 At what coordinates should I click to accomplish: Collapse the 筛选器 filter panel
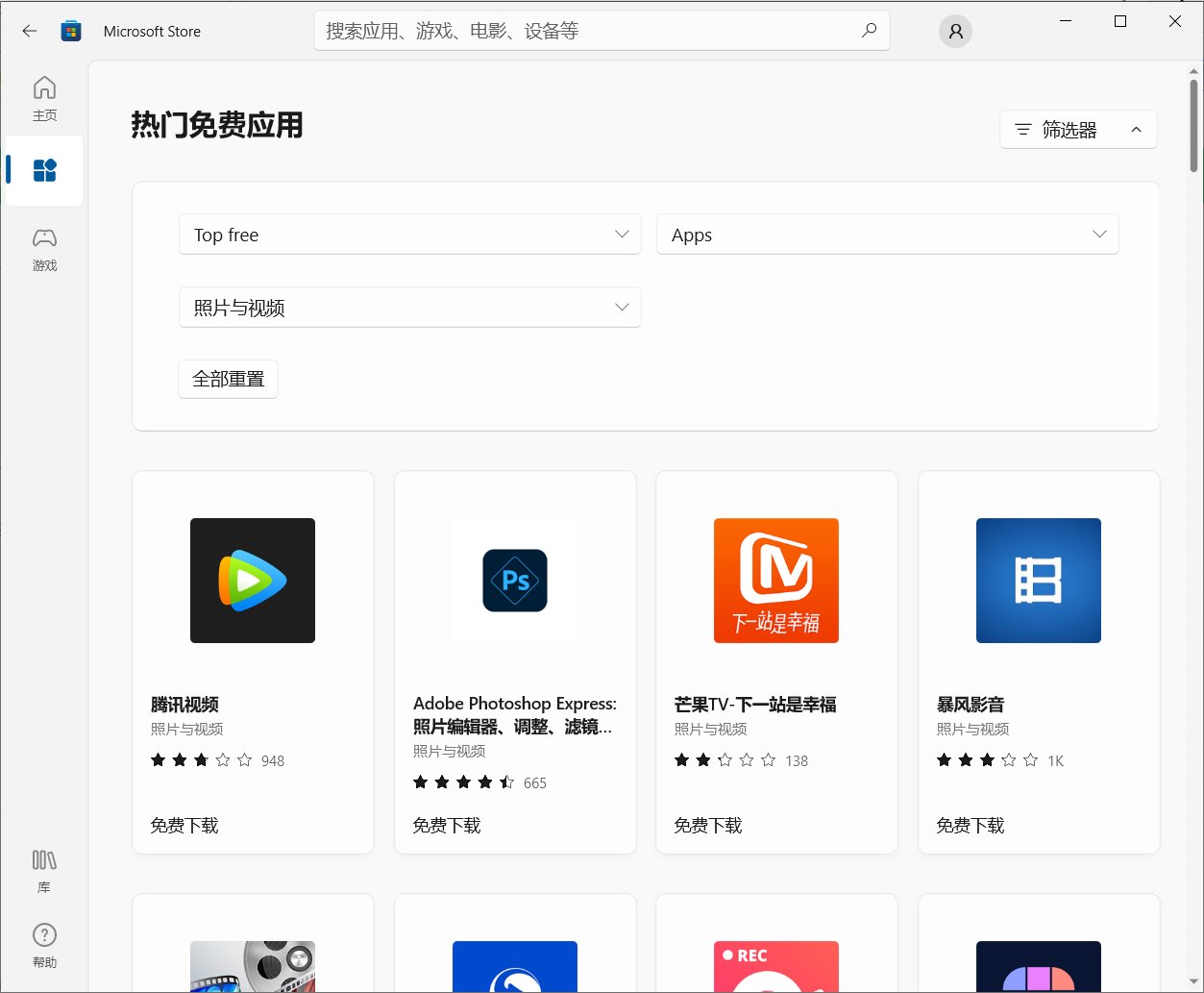1077,129
